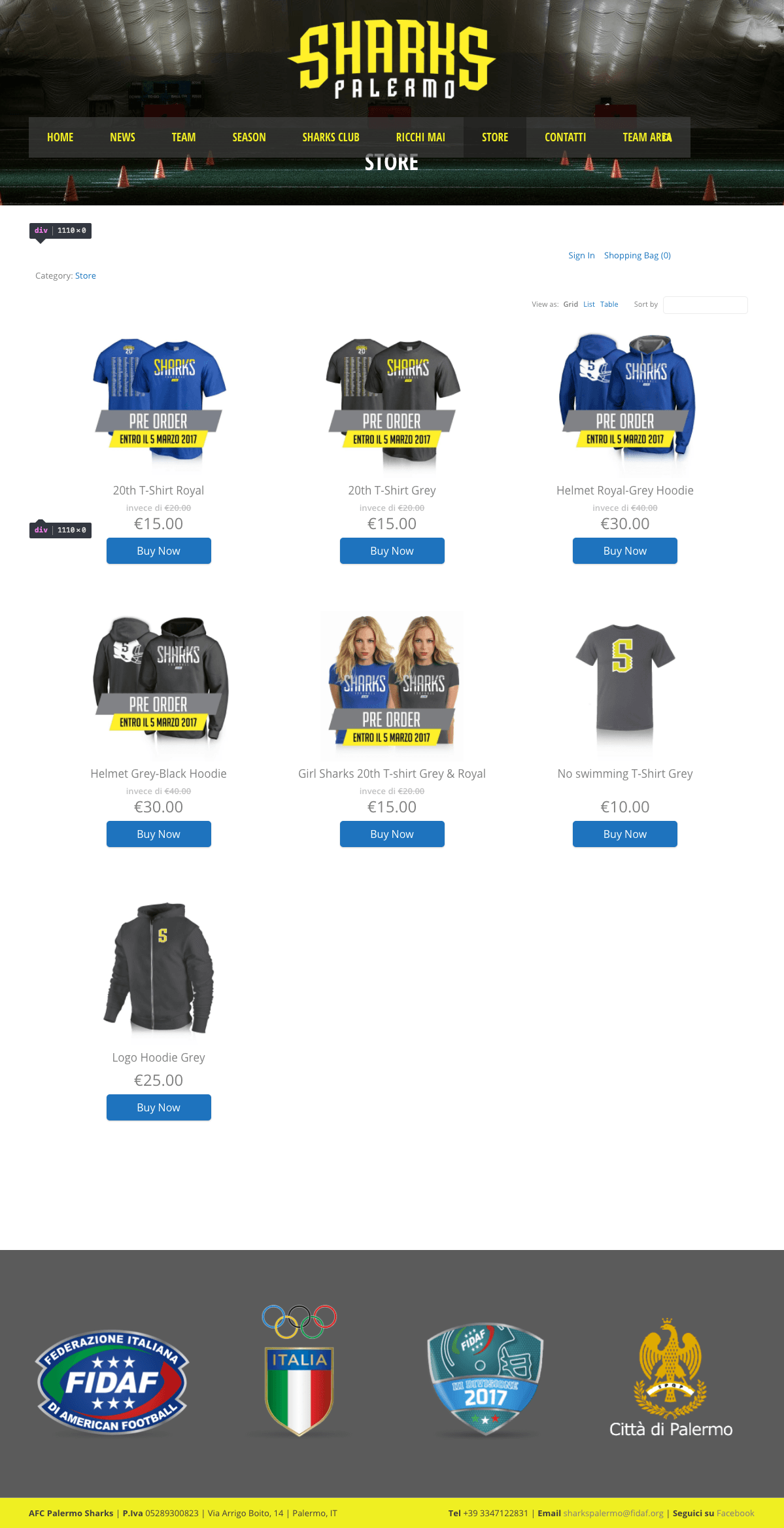The height and width of the screenshot is (1528, 784).
Task: Open the Facebook link in footer
Action: click(735, 1513)
